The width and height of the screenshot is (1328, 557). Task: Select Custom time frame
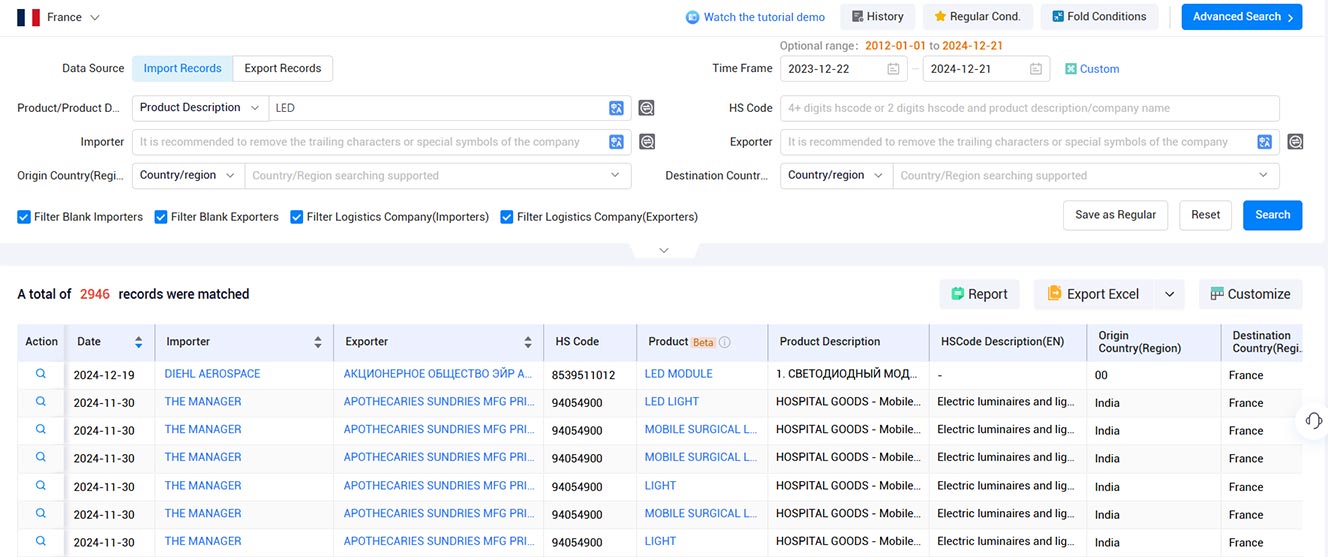point(1092,69)
